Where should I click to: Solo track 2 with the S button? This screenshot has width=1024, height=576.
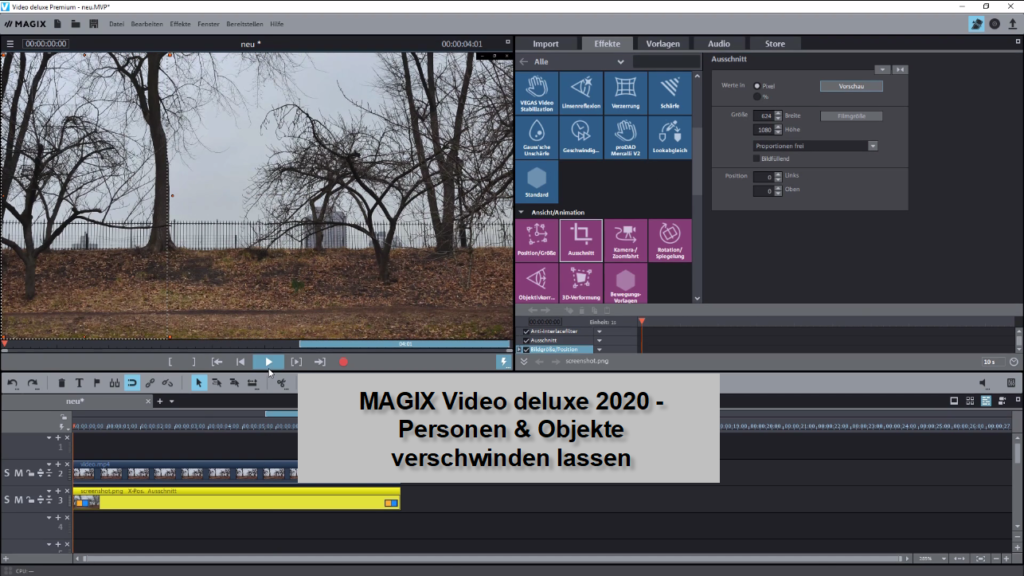(7, 473)
